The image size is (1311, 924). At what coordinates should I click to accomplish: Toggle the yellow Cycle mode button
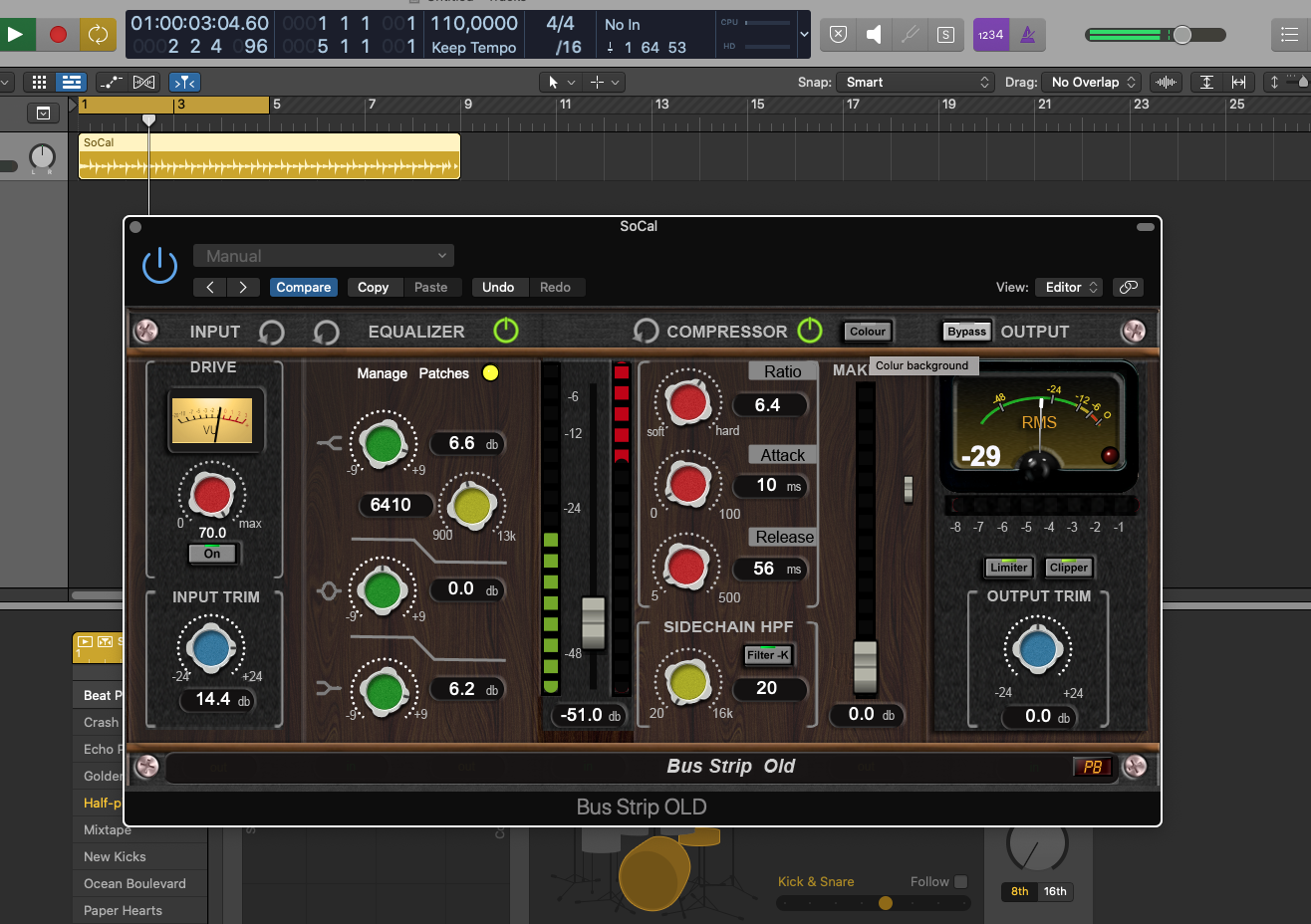[98, 35]
